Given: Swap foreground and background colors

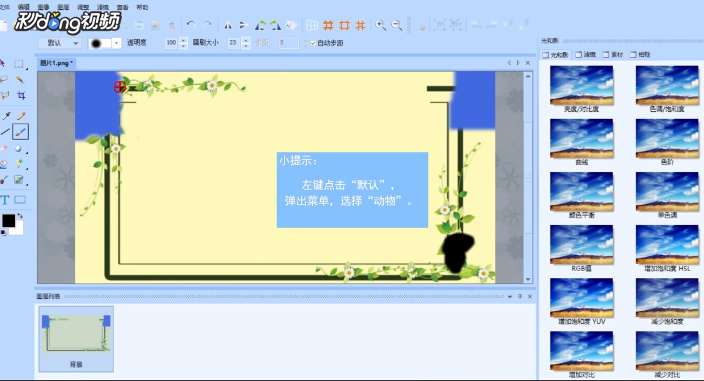Looking at the screenshot, I should [x=19, y=216].
